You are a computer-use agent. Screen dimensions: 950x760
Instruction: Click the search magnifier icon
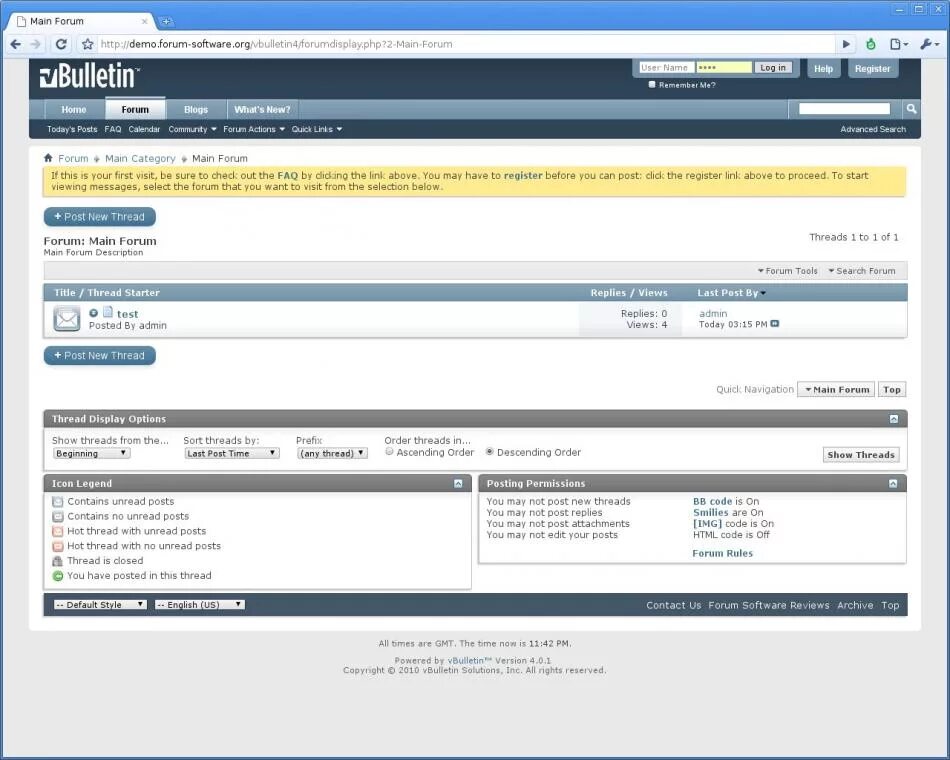click(911, 109)
